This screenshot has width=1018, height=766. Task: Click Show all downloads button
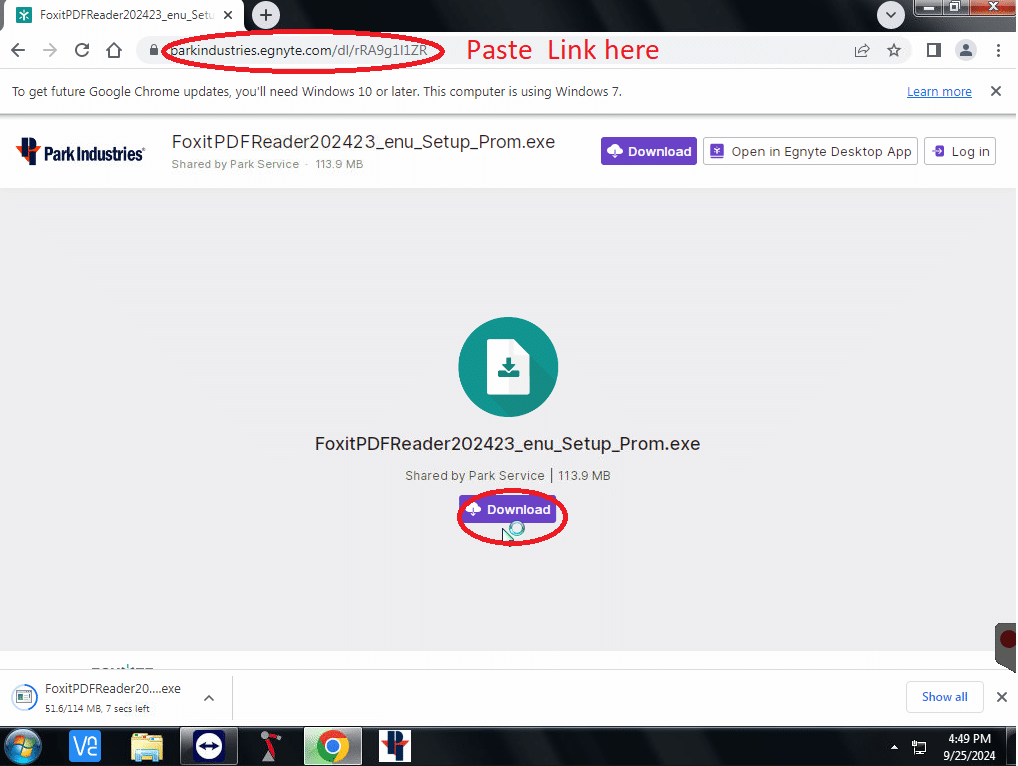pyautogui.click(x=944, y=697)
